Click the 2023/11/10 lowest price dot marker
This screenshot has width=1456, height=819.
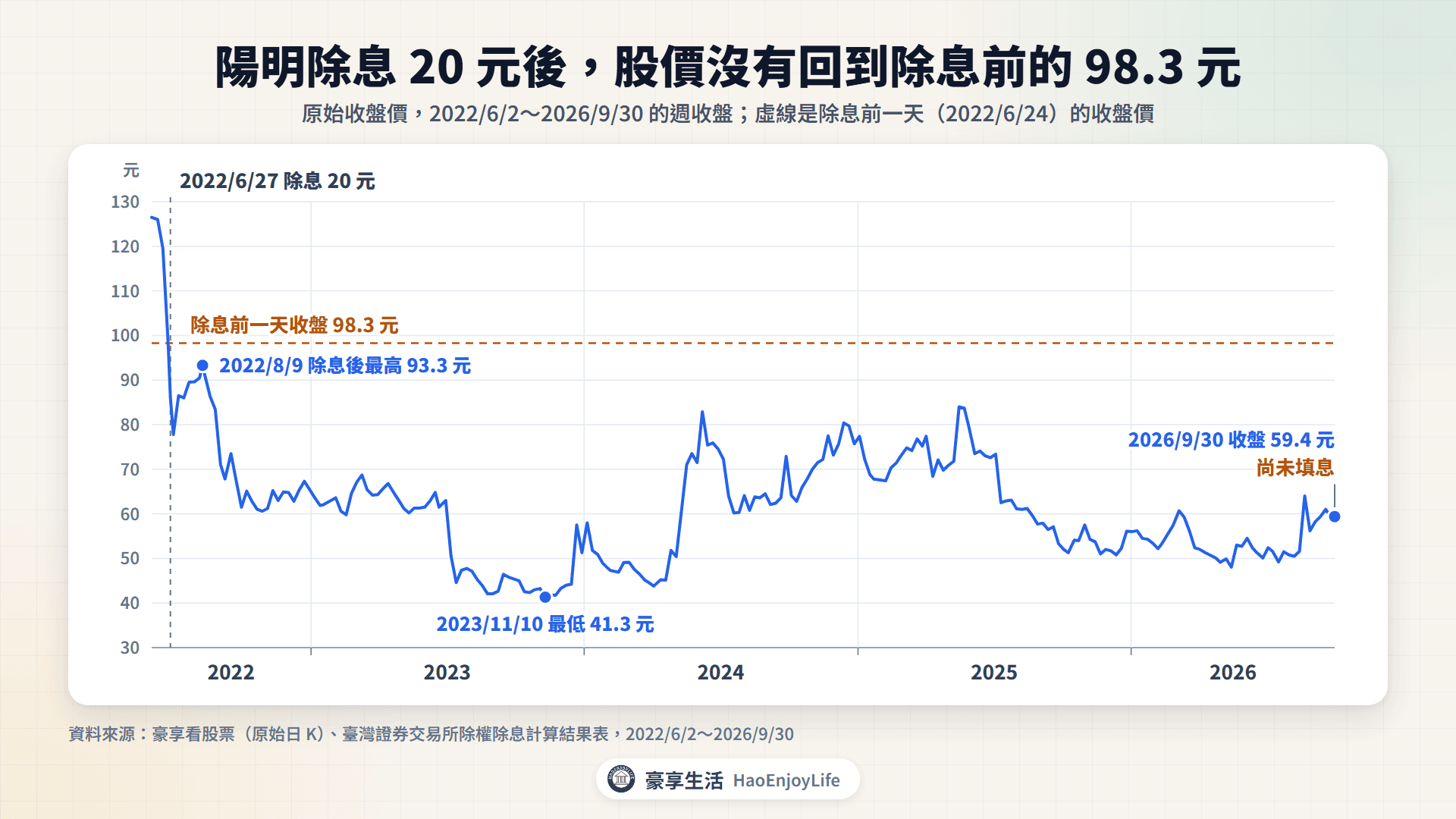(x=545, y=598)
